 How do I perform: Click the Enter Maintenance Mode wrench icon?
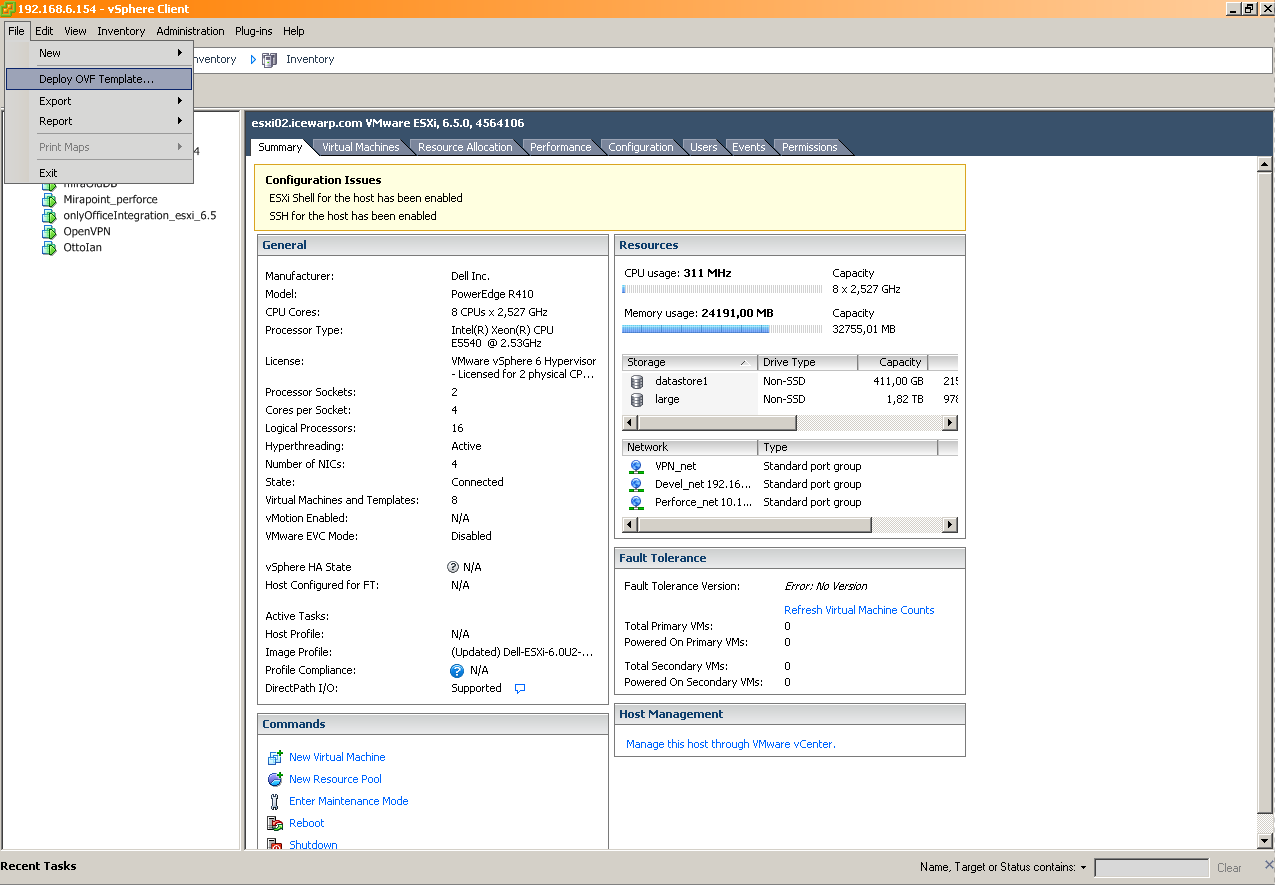(x=277, y=801)
